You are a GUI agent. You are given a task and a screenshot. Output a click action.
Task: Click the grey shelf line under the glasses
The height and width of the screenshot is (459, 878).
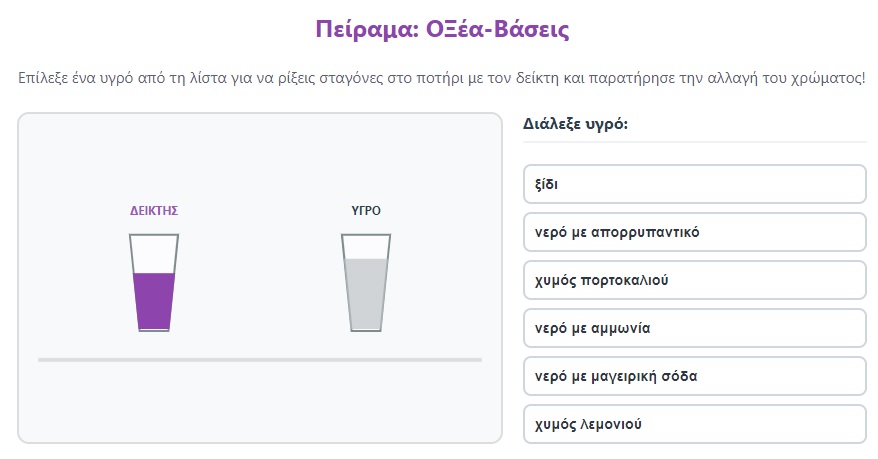pyautogui.click(x=260, y=360)
